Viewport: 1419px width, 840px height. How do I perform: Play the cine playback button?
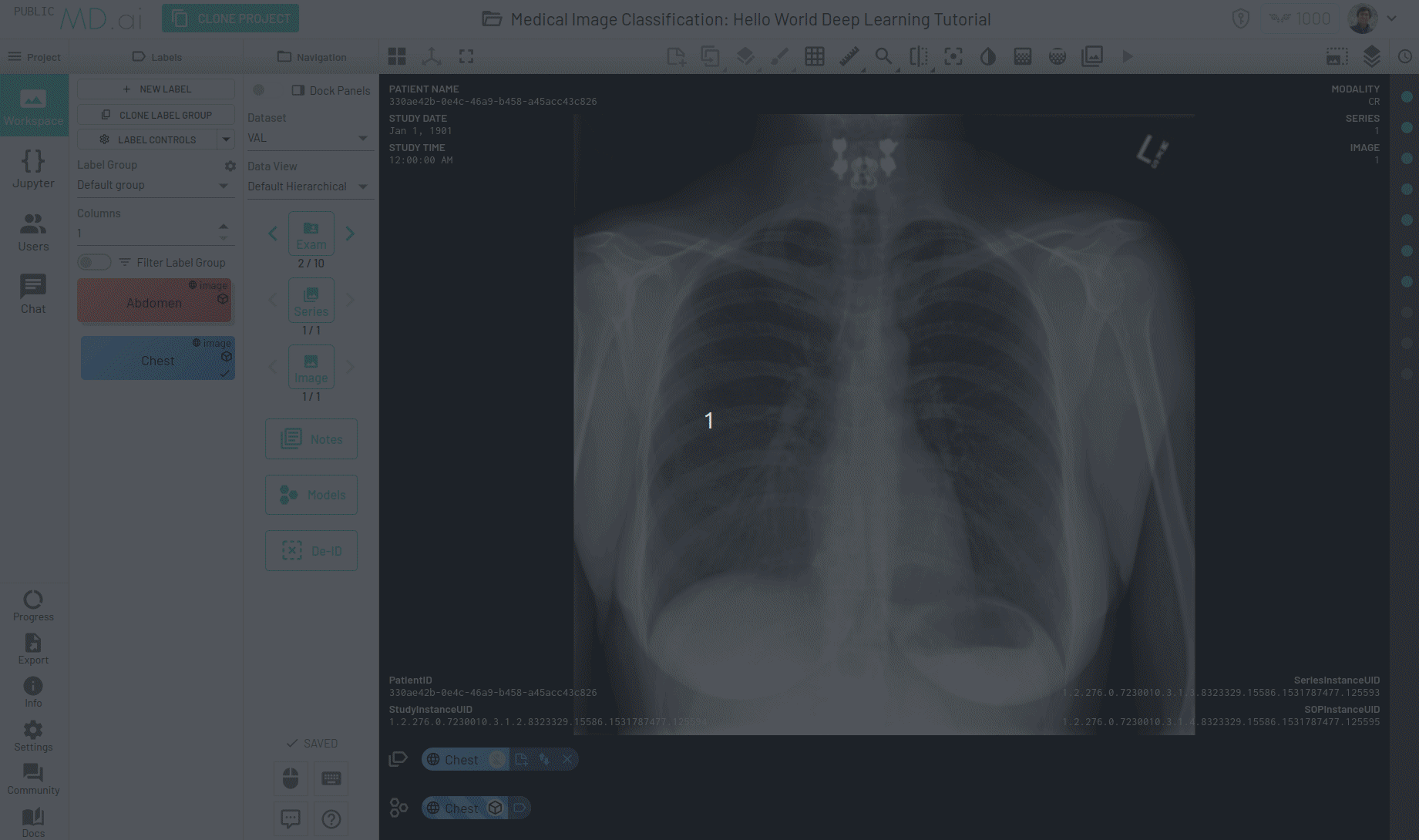[1127, 56]
